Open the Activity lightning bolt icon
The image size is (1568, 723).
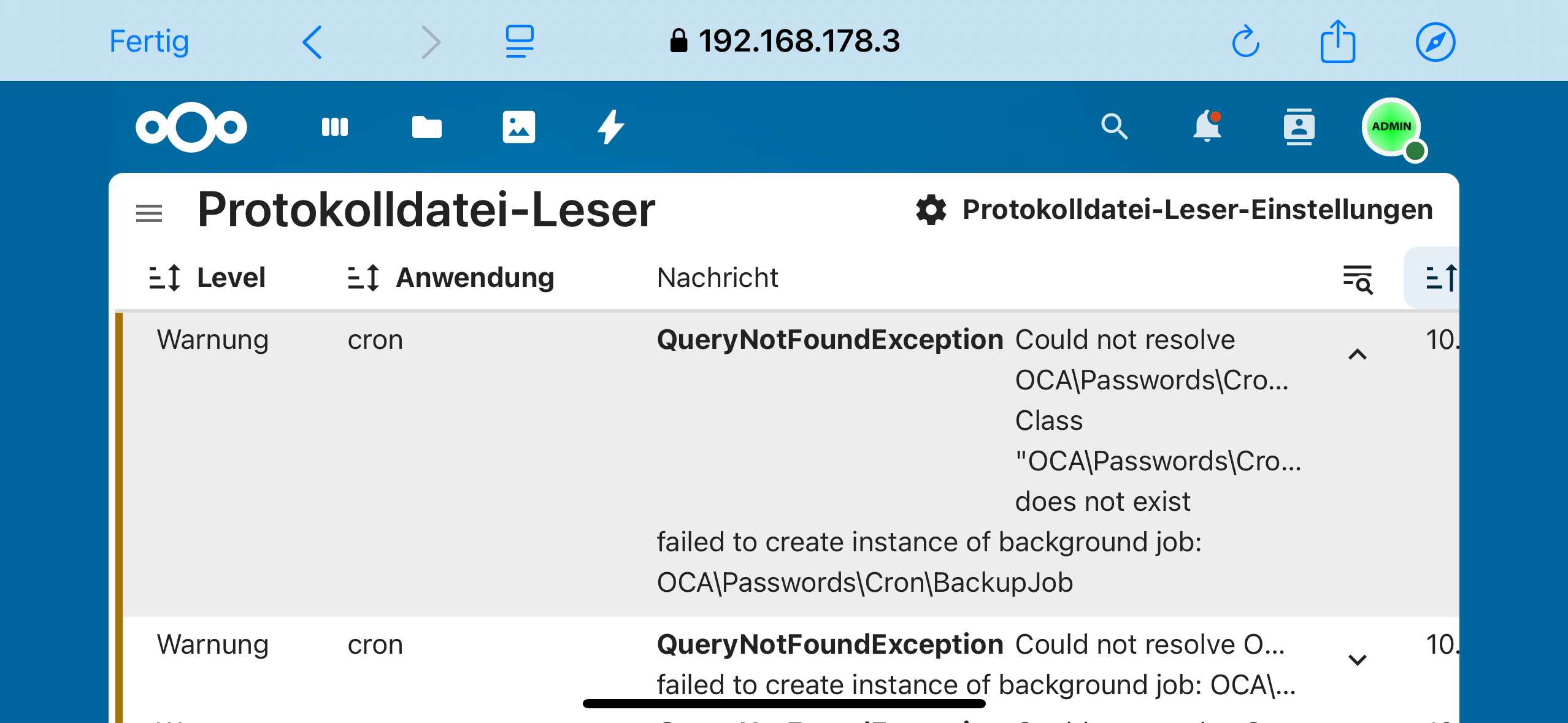(x=611, y=127)
